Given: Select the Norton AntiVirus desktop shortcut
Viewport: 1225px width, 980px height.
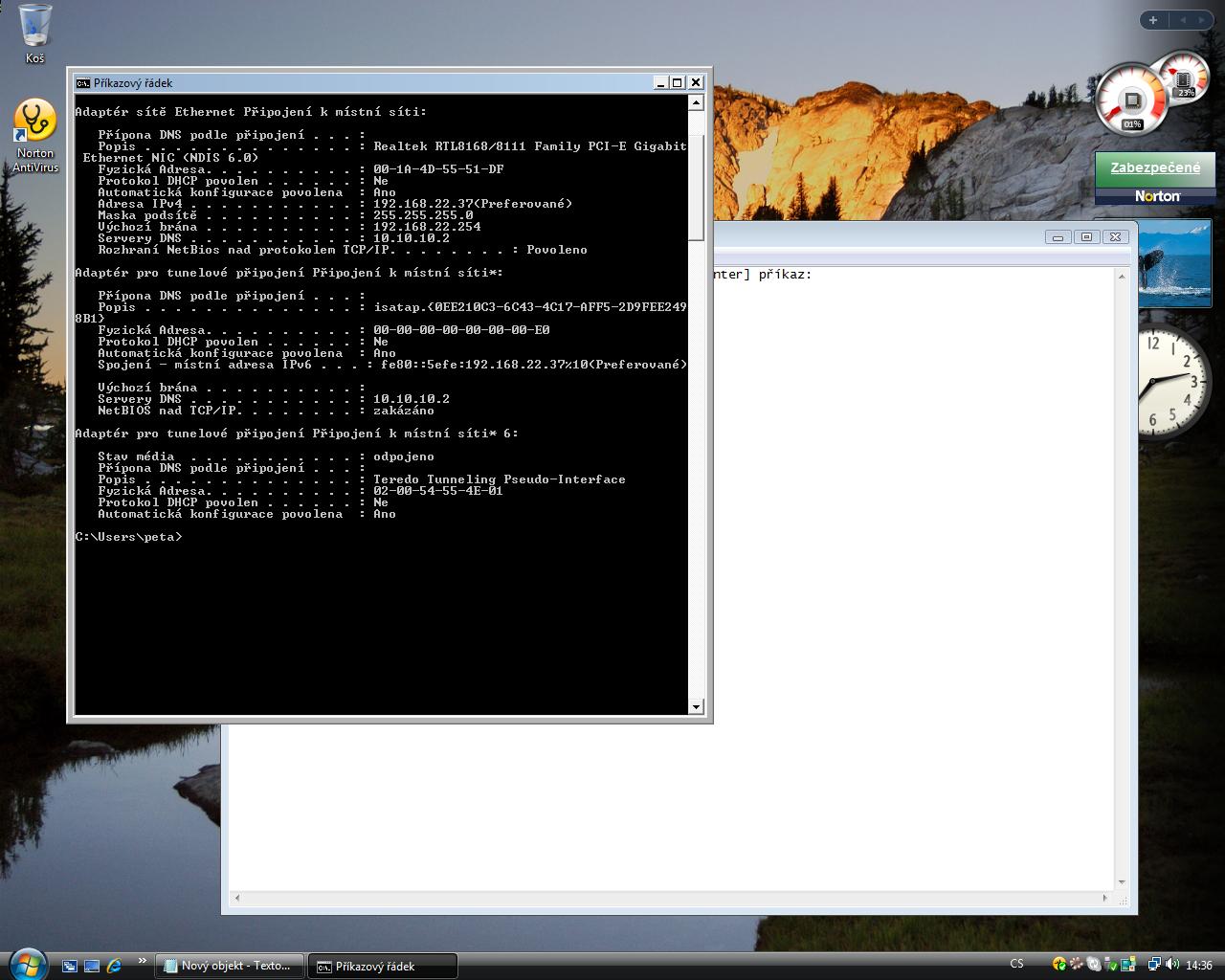Looking at the screenshot, I should [35, 137].
